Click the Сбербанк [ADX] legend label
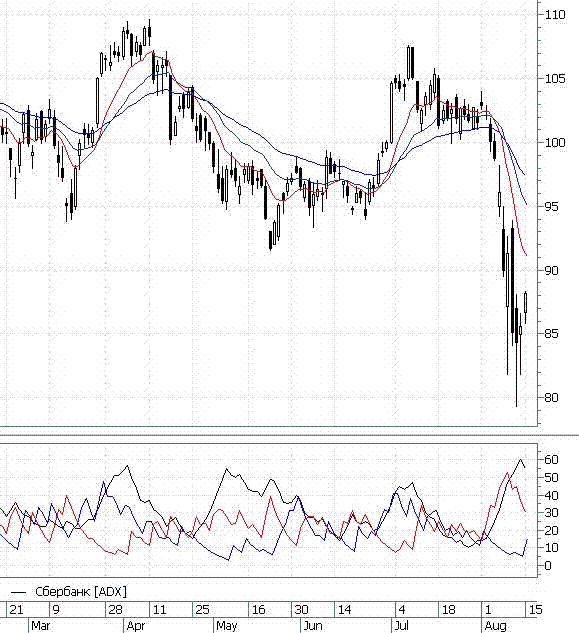The height and width of the screenshot is (633, 579). click(81, 592)
